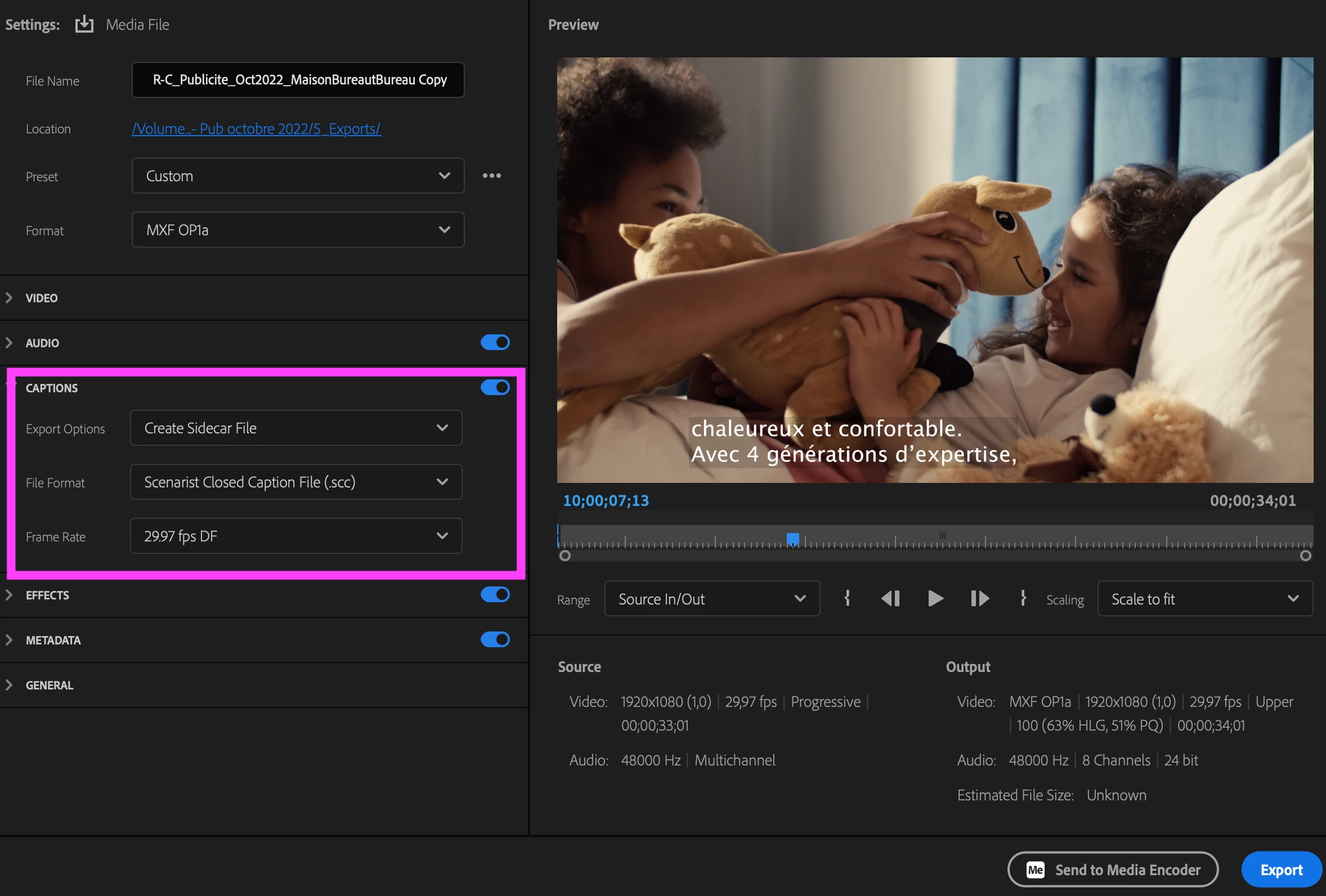Click the Set In Point bracket icon
The width and height of the screenshot is (1326, 896).
pyautogui.click(x=846, y=598)
